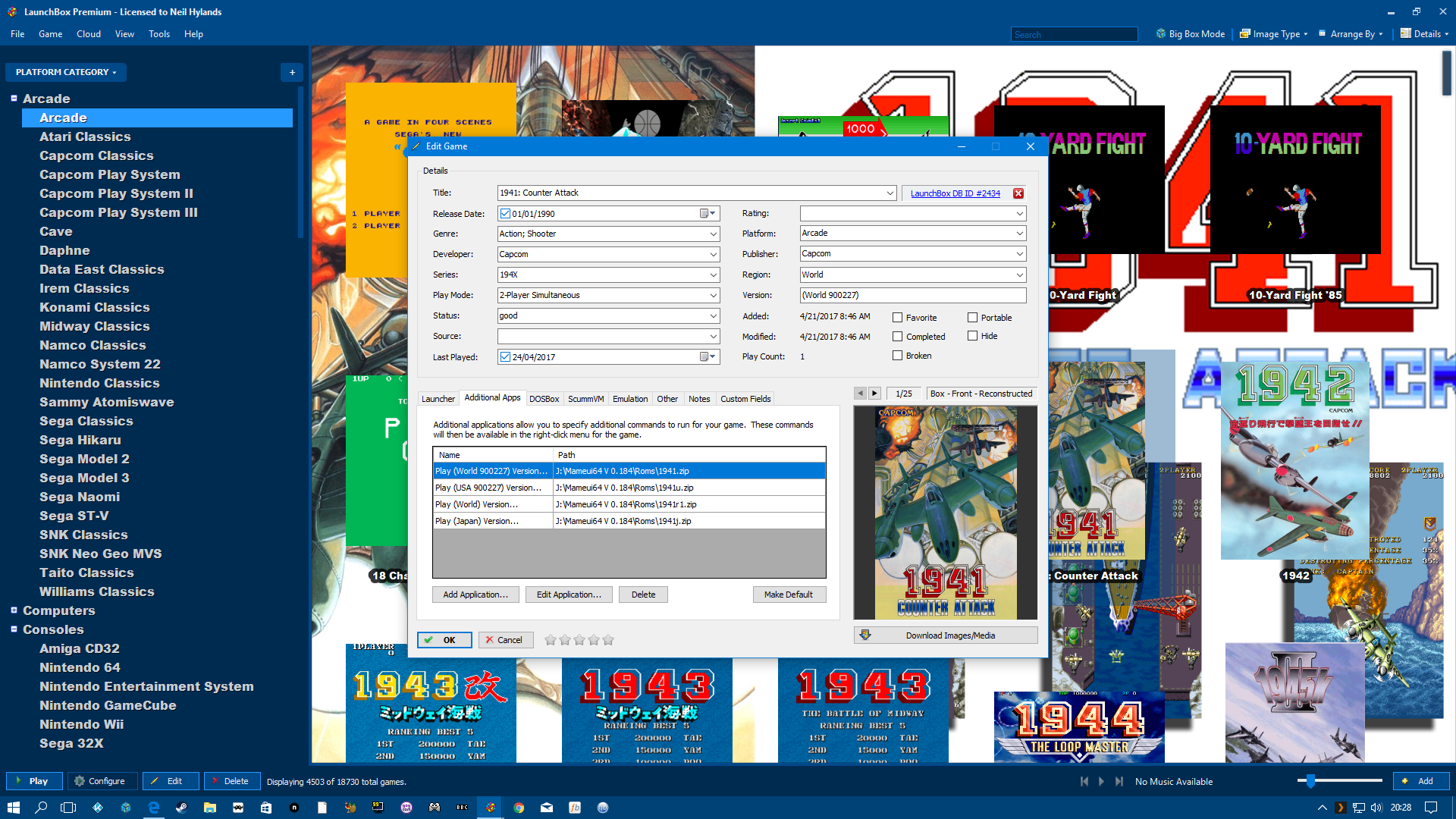Play the music track
The image size is (1456, 819).
(x=1101, y=781)
